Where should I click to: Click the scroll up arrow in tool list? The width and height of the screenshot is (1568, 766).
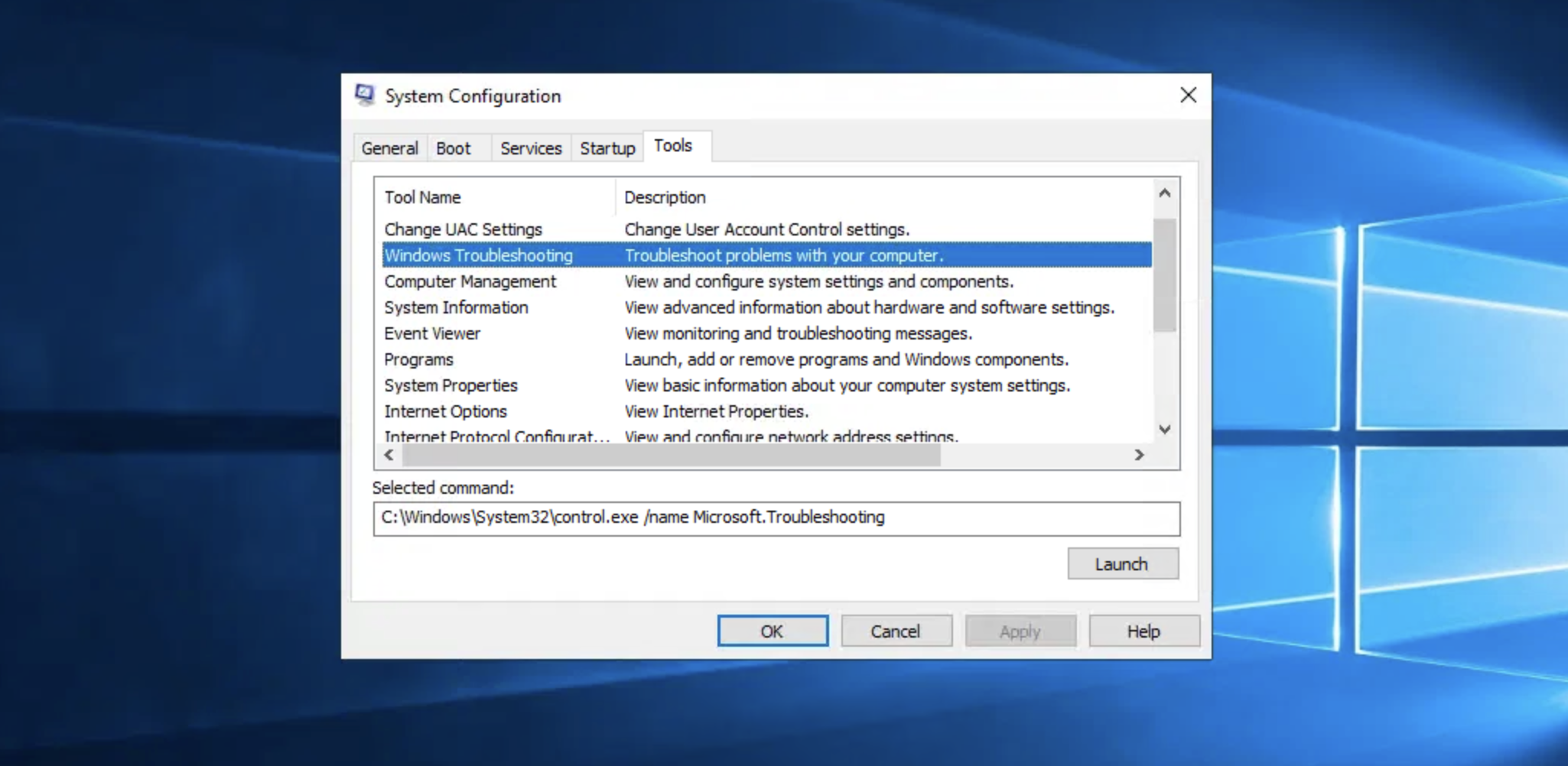click(1164, 193)
